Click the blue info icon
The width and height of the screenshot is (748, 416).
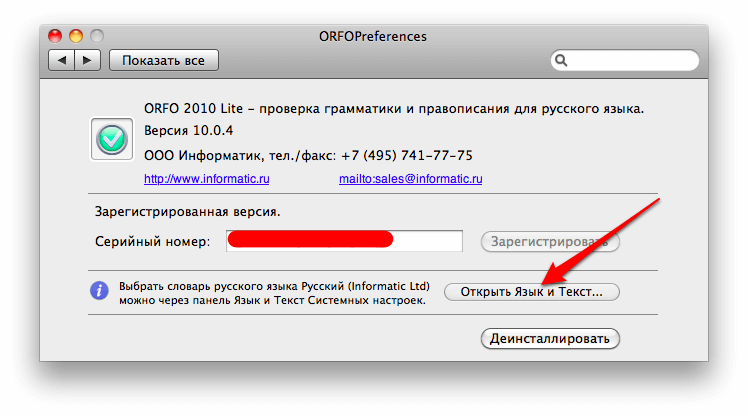(x=99, y=290)
